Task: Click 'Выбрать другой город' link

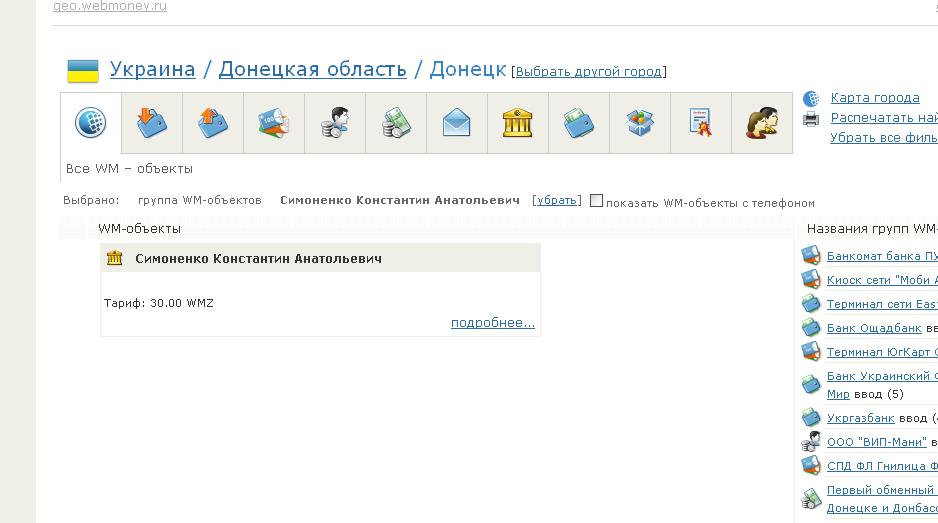Action: (589, 72)
